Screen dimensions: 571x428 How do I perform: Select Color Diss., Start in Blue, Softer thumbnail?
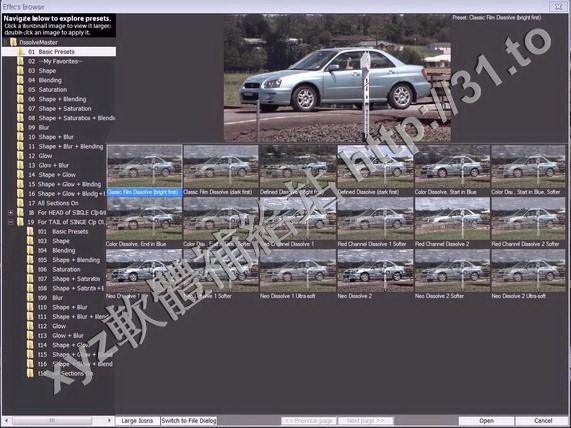(528, 166)
